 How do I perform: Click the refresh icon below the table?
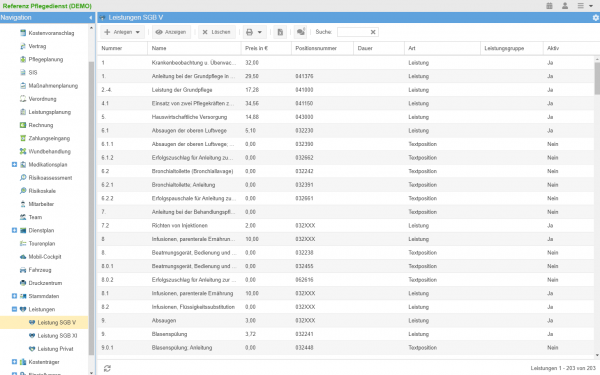tap(107, 368)
